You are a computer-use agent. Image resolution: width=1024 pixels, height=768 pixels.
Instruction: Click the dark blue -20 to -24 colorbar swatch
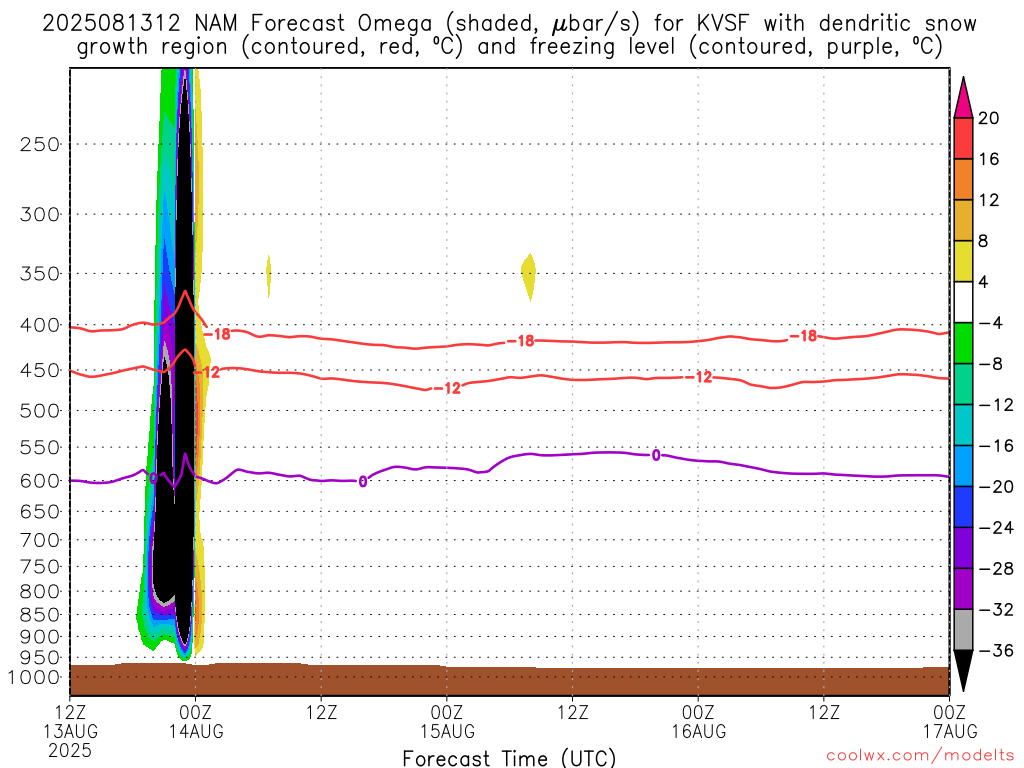pyautogui.click(x=963, y=507)
